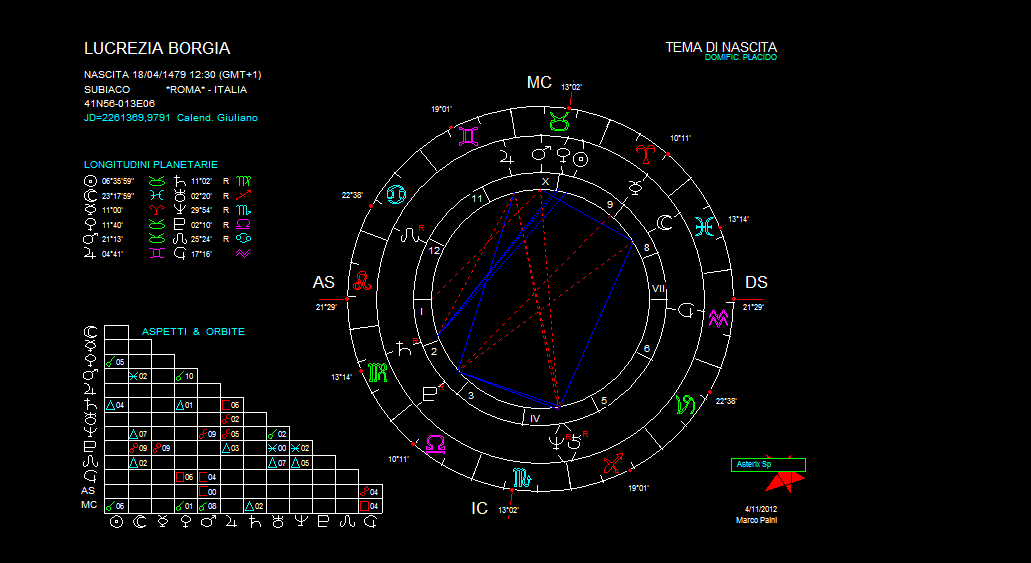Select the Uranus symbol next to Neptune in wheel
This screenshot has height=563, width=1031.
575,442
